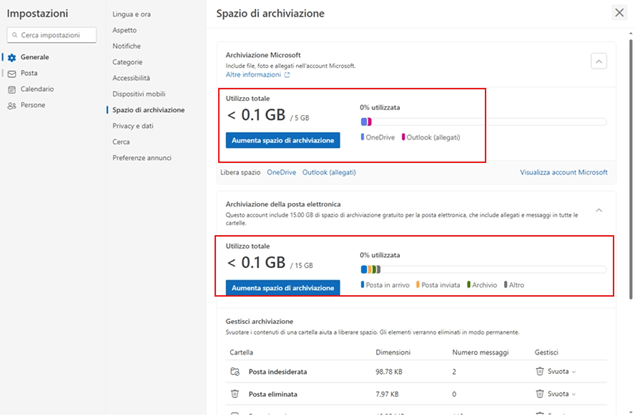
Task: Collapse the Archiviazione Microsoft section
Action: coord(599,62)
